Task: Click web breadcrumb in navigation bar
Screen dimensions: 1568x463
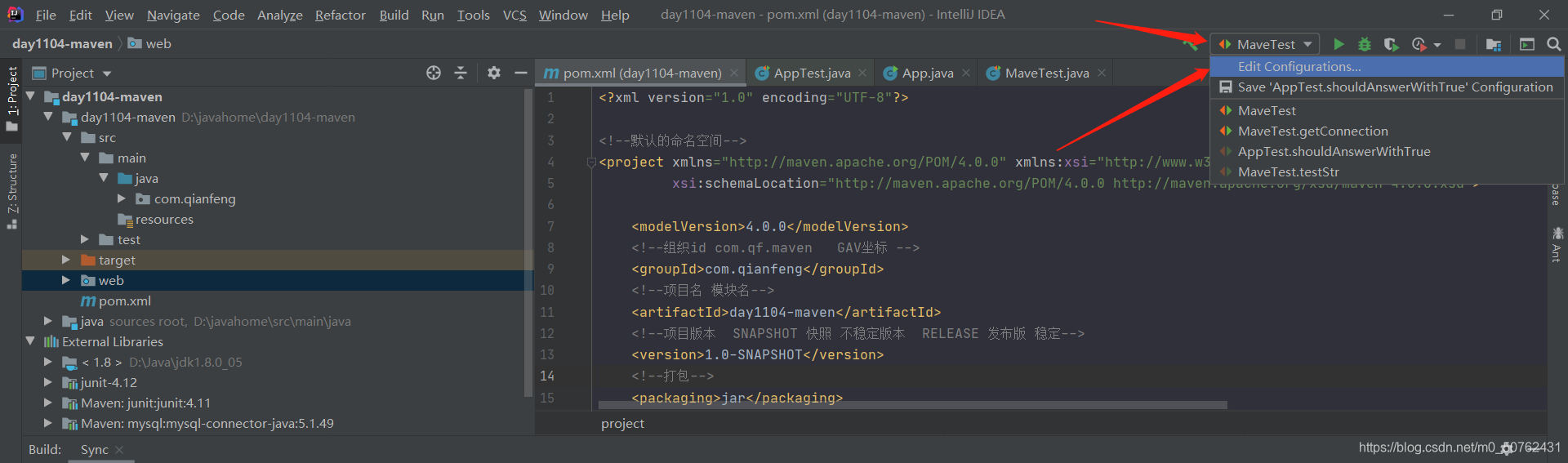Action: 150,44
